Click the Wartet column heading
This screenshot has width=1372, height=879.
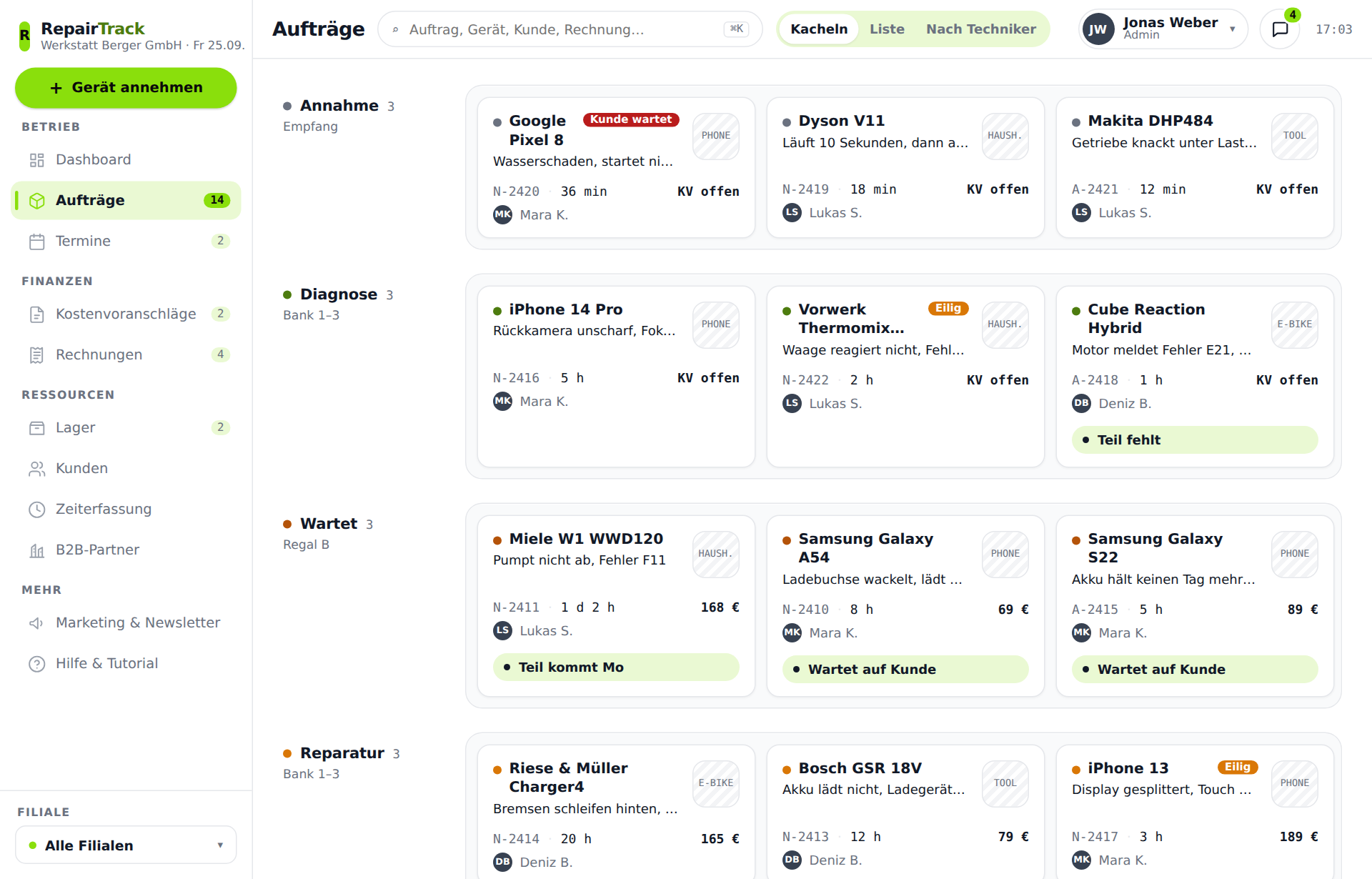coord(328,524)
